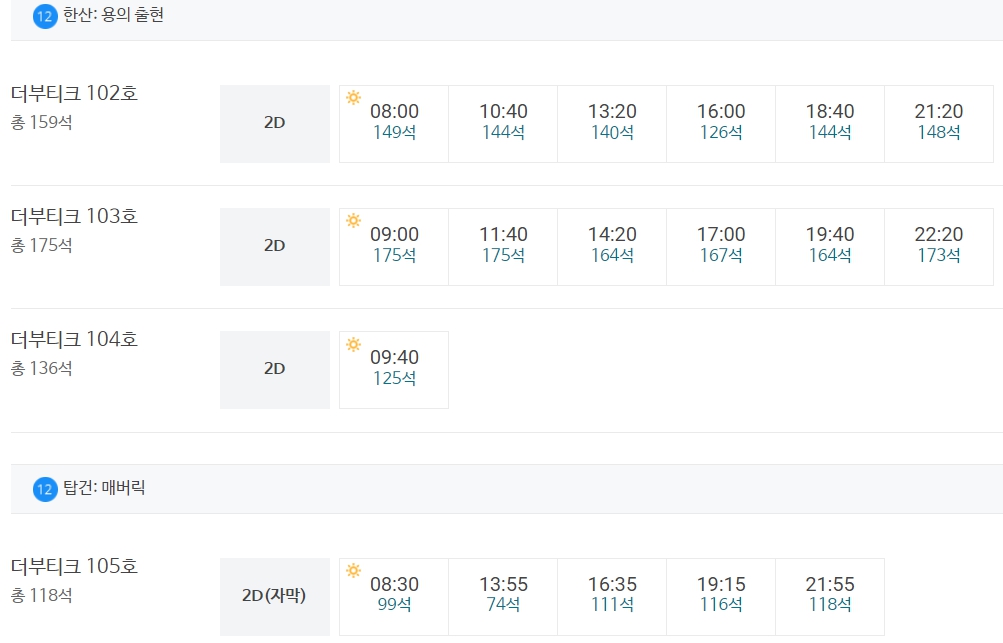1003x643 pixels.
Task: Choose the 16:00 showtime with 126석
Action: tap(721, 123)
